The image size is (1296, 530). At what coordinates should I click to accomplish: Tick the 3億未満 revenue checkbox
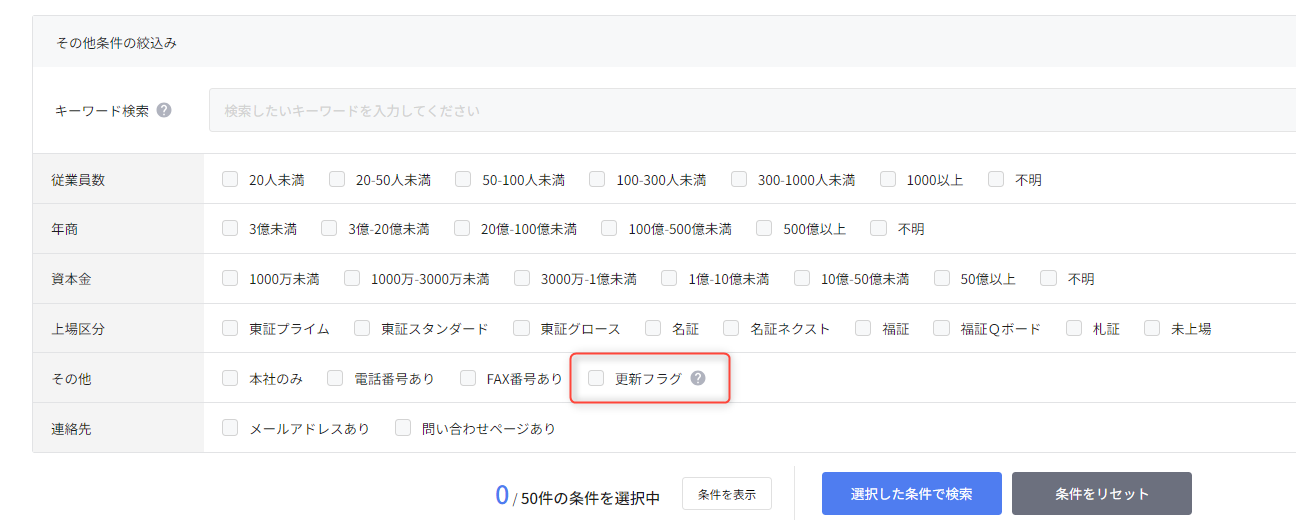(x=230, y=228)
